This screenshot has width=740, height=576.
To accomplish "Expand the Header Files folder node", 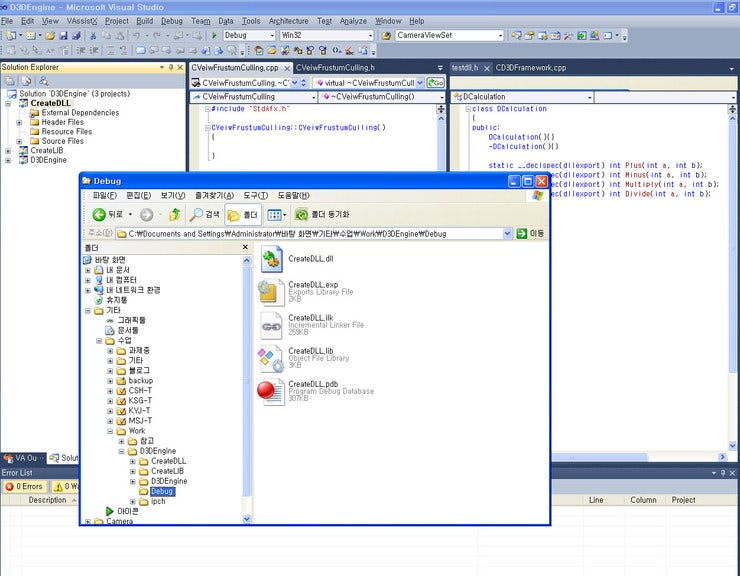I will [19, 122].
